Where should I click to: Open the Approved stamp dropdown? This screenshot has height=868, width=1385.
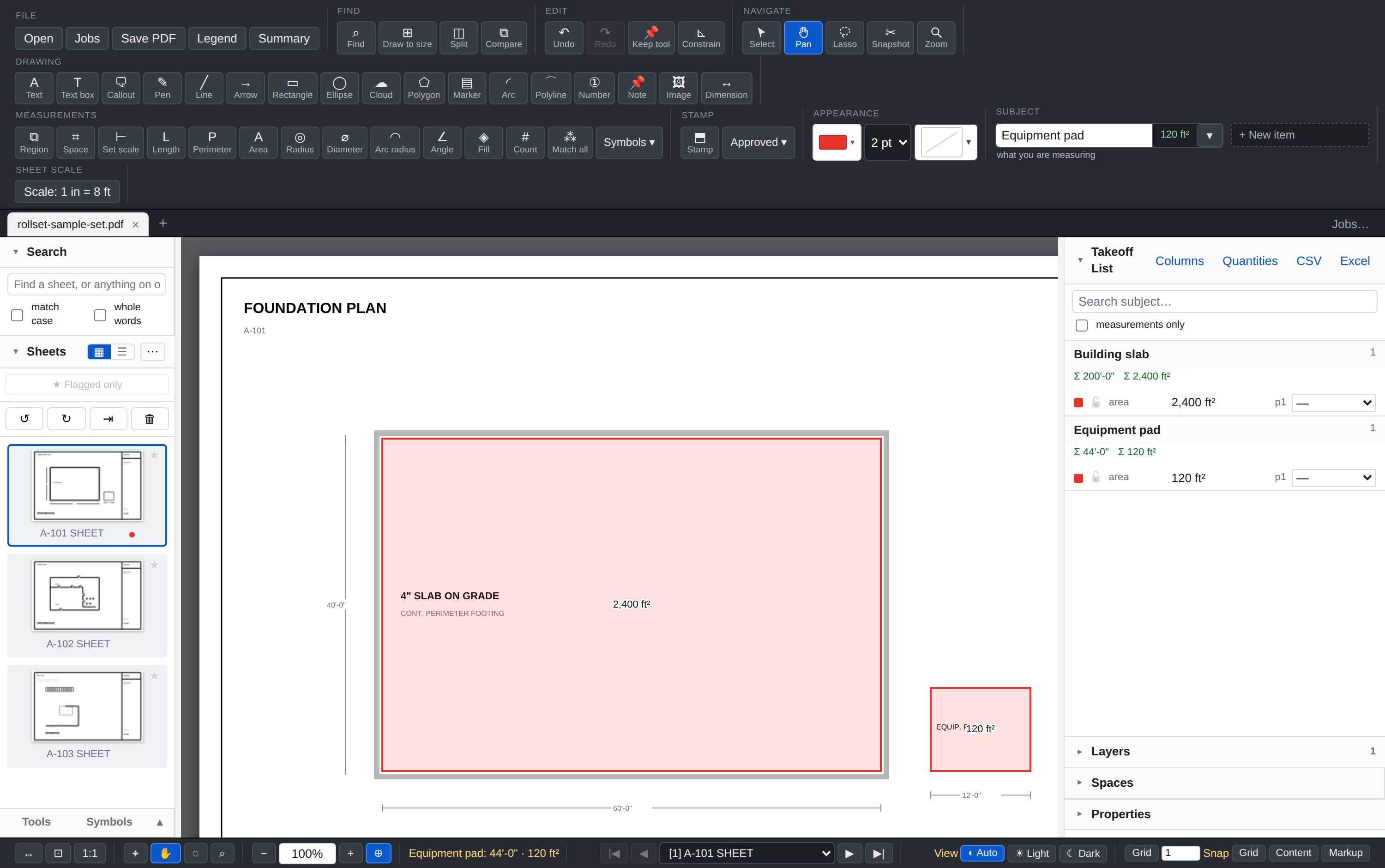(758, 142)
